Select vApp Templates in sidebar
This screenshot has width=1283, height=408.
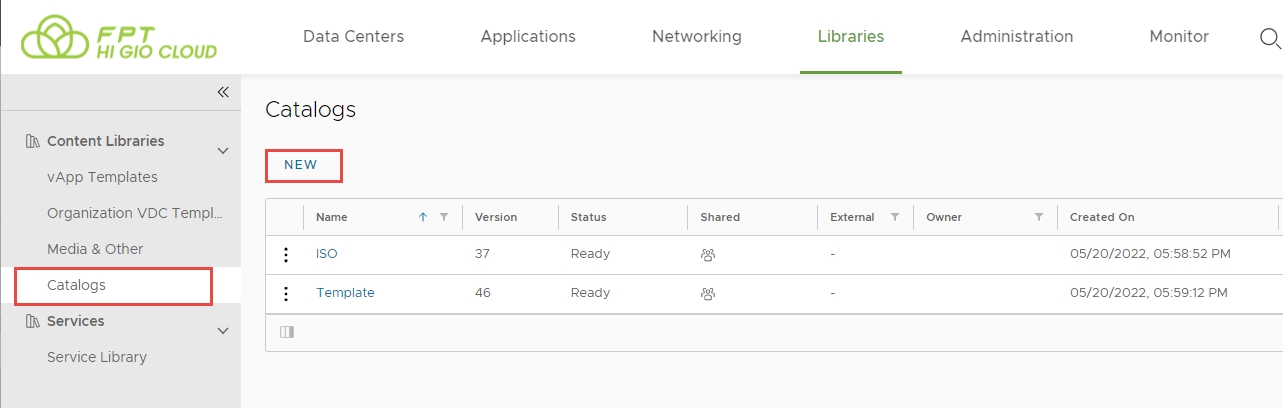(x=102, y=177)
